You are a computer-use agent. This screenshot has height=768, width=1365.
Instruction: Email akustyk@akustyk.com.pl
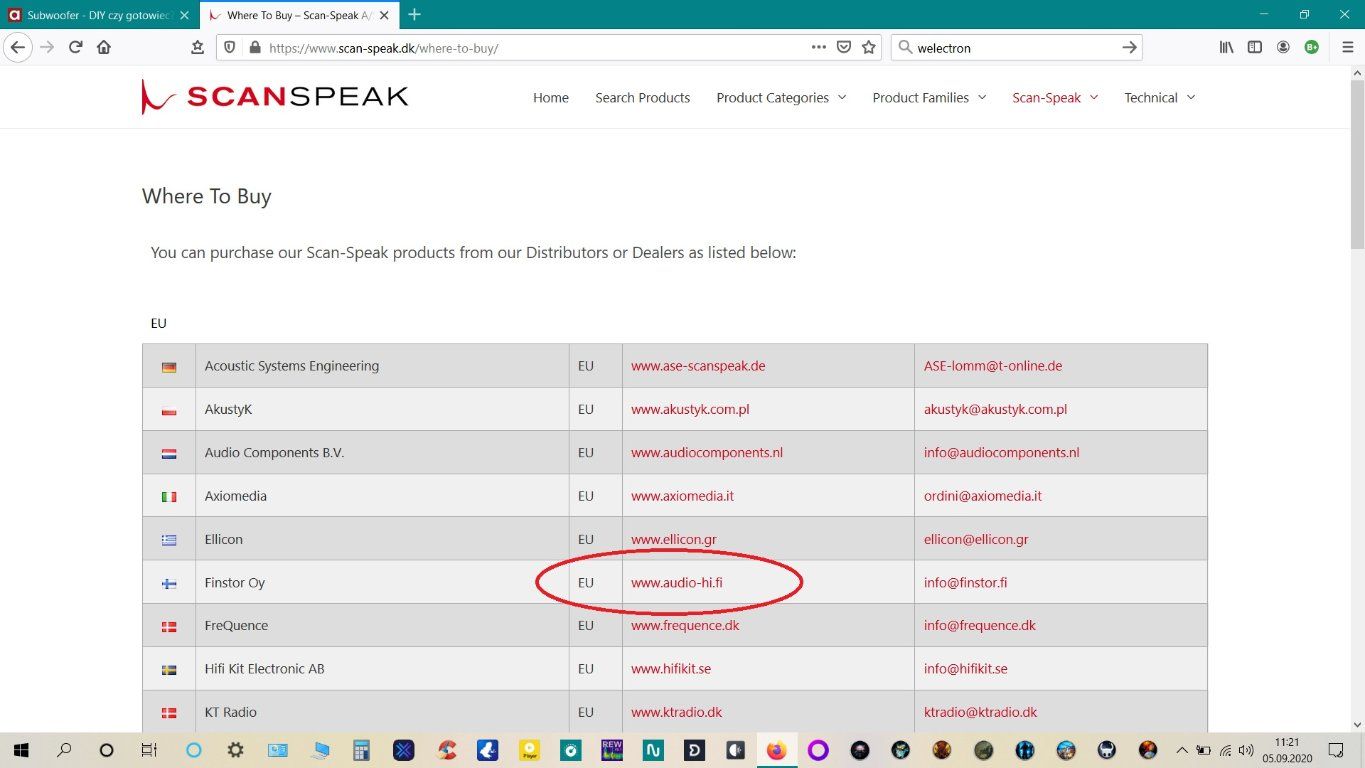(x=995, y=409)
